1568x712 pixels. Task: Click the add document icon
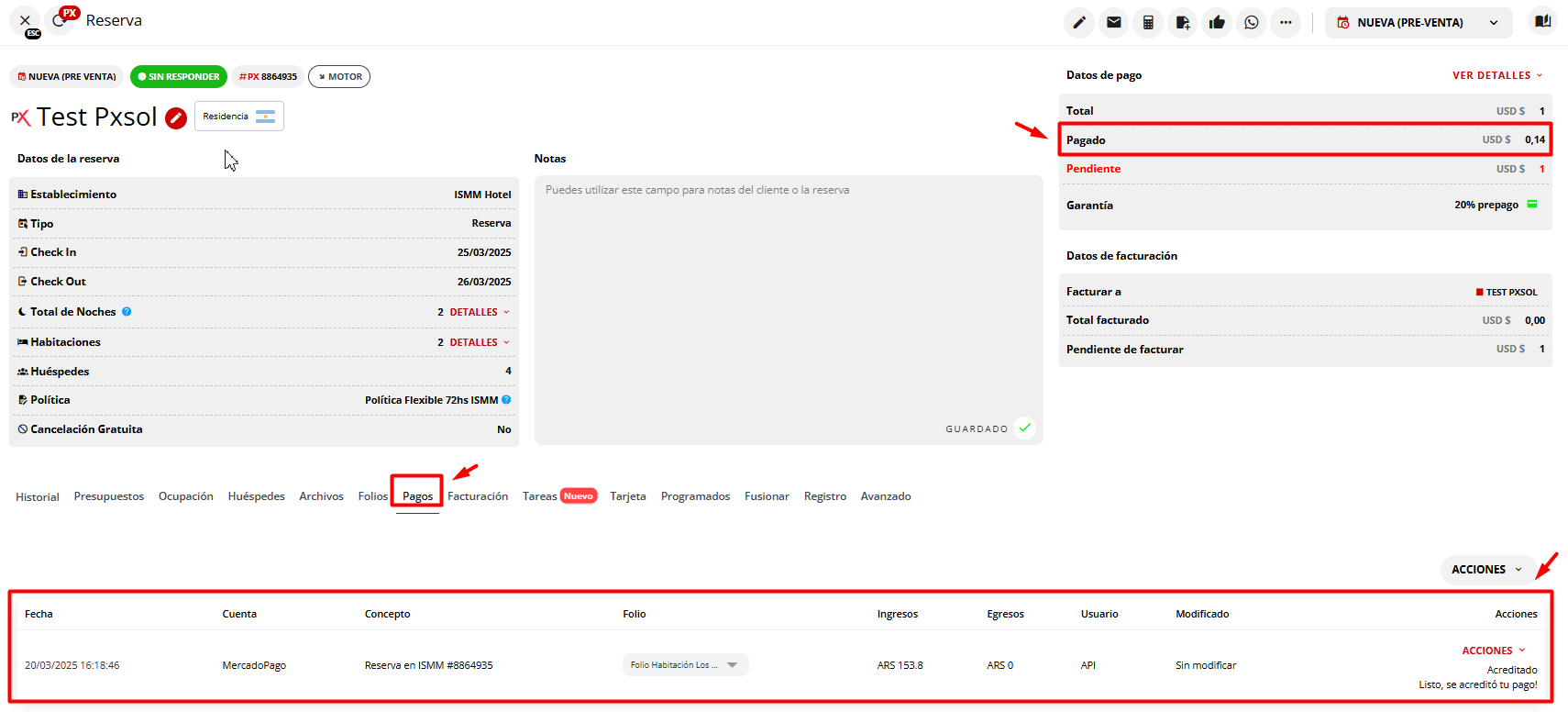[1183, 23]
